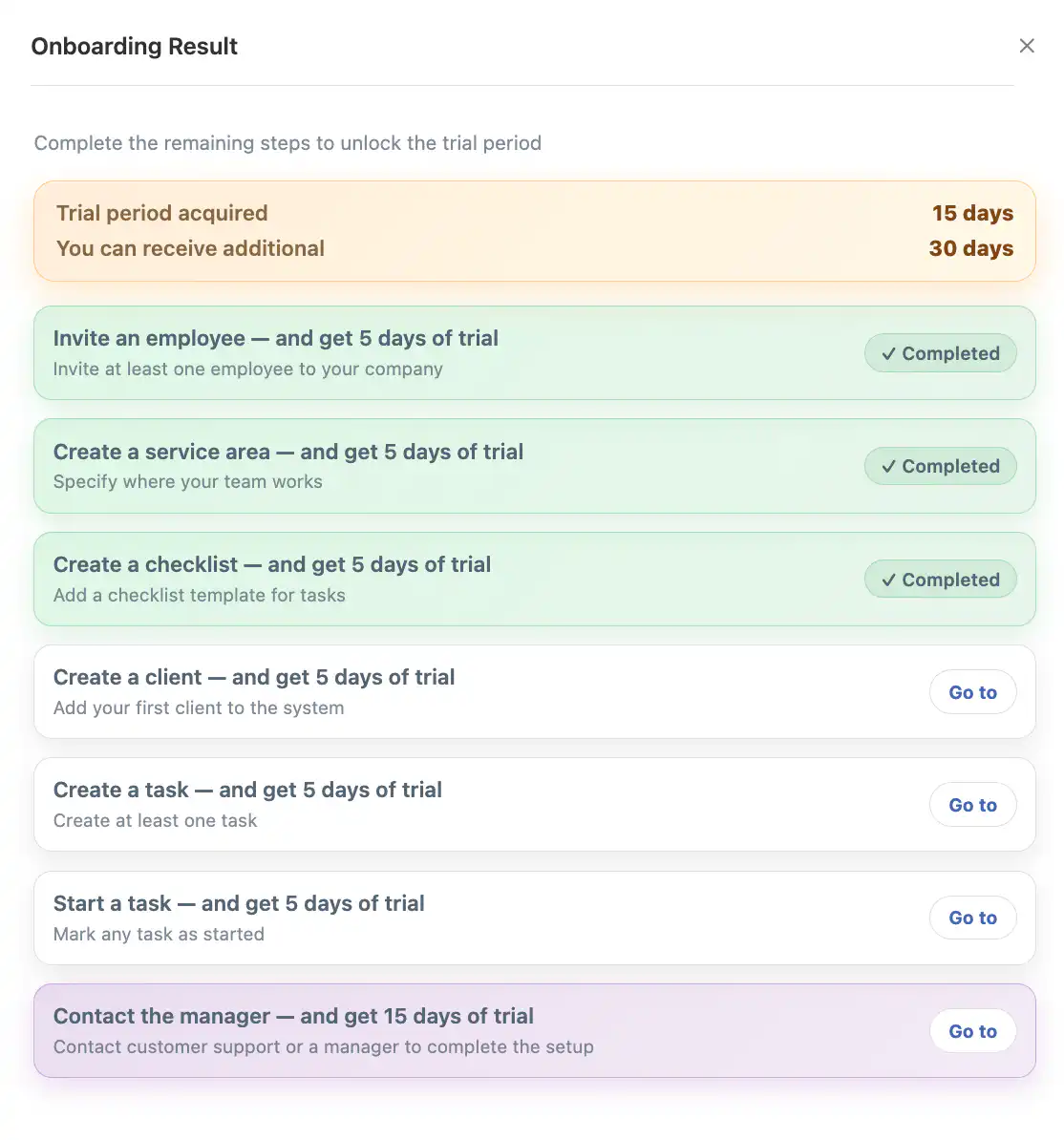The width and height of the screenshot is (1064, 1140).
Task: Click the '30 days' additional trial value
Action: pyautogui.click(x=970, y=248)
